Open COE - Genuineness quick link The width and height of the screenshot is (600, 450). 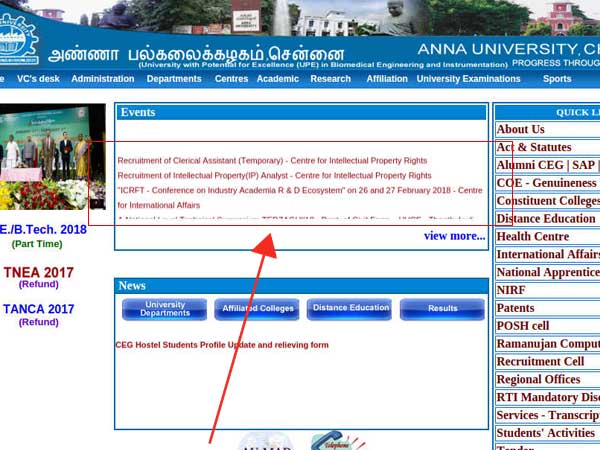547,183
